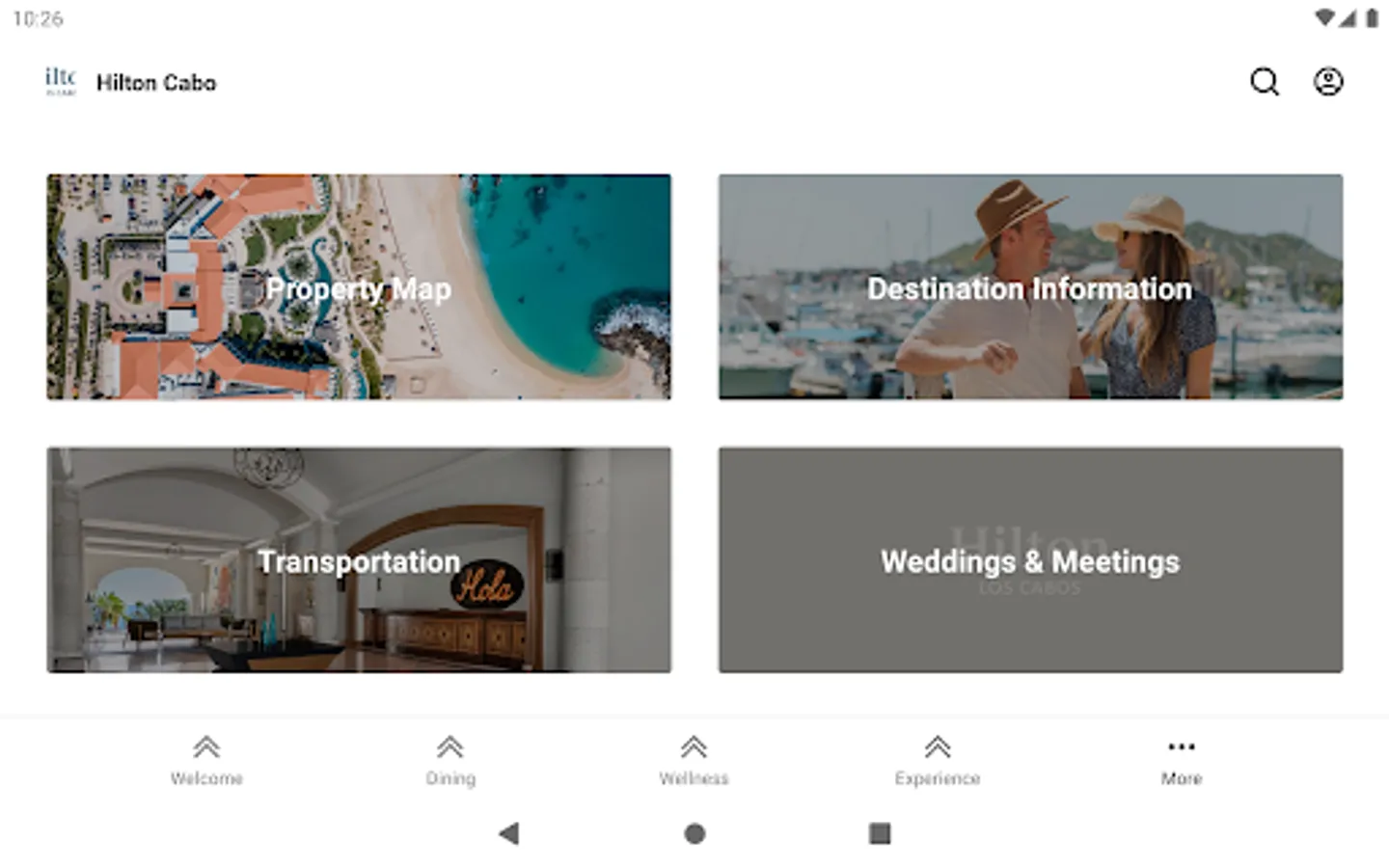
Task: Tap the chevron icon above Dining
Action: point(450,747)
